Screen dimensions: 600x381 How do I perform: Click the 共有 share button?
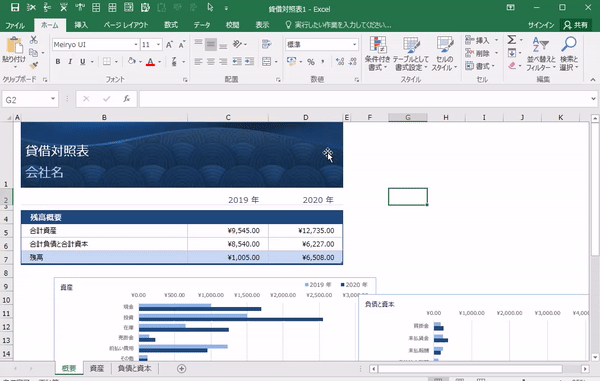click(576, 25)
